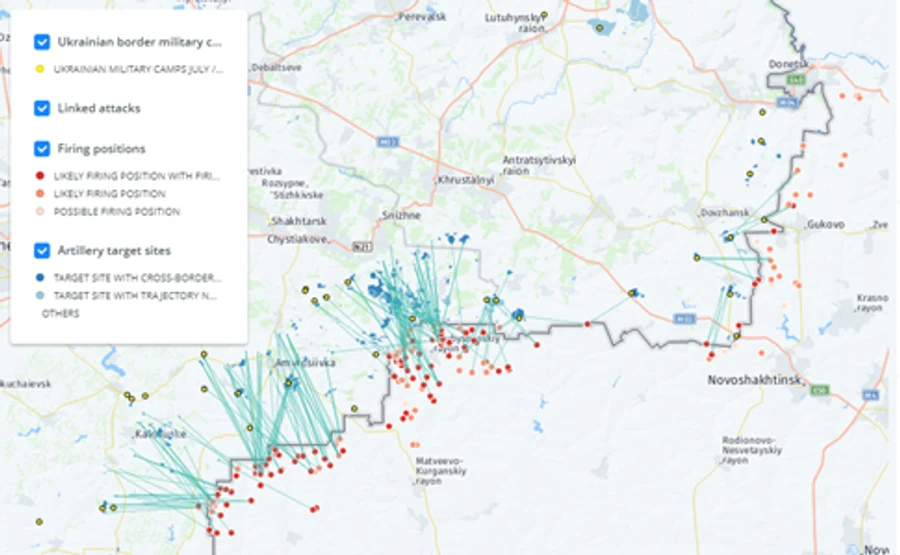Select the OTHERS legend entry
The image size is (900, 555).
click(x=60, y=313)
